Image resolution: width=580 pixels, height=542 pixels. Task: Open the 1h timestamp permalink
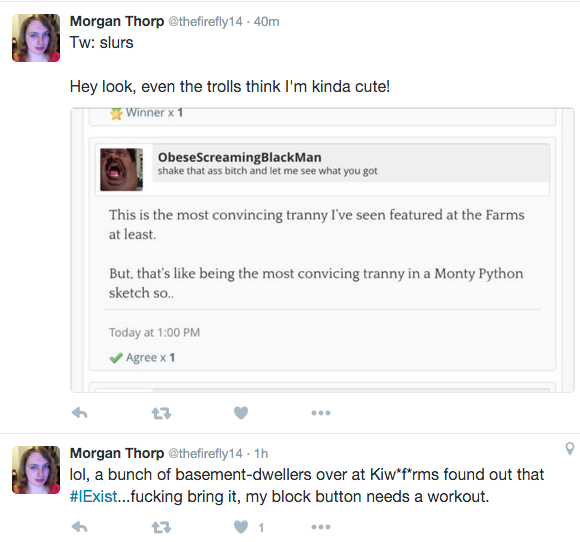point(261,453)
